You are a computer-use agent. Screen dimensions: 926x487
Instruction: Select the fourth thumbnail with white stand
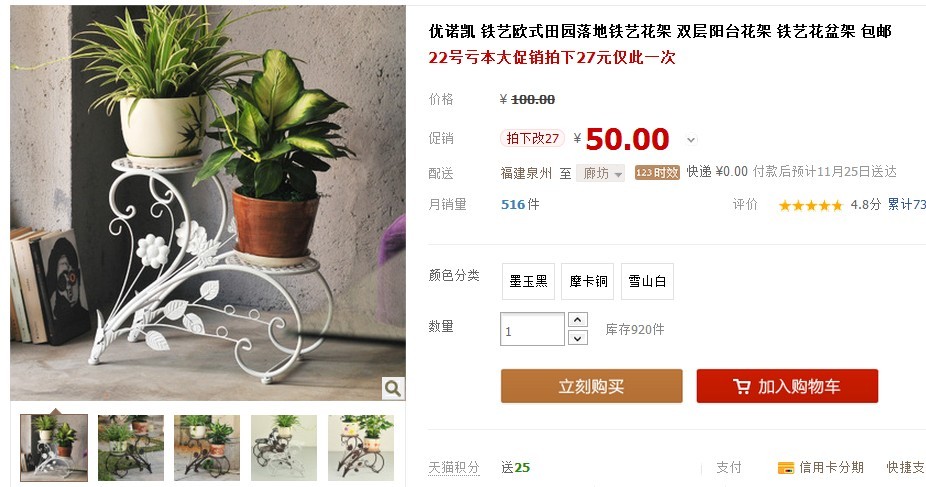(x=284, y=447)
